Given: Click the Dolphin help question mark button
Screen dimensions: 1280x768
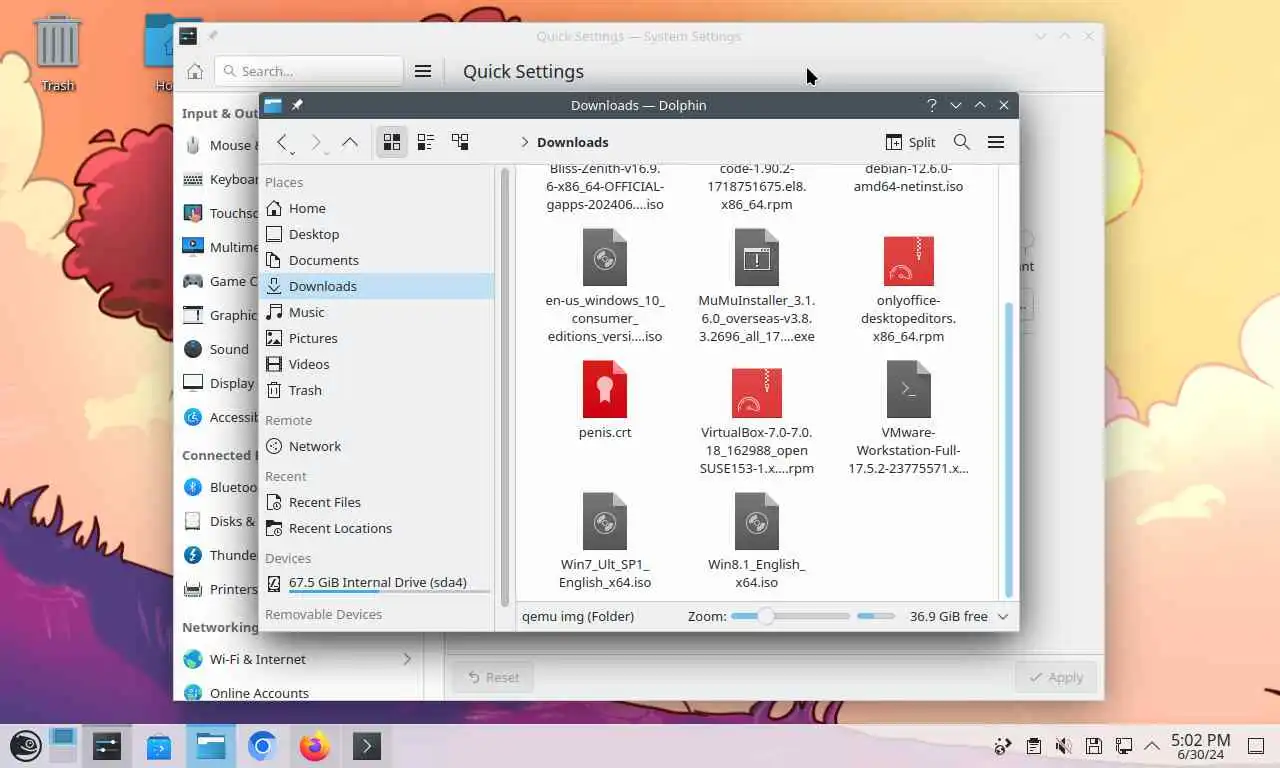Looking at the screenshot, I should click(x=931, y=105).
